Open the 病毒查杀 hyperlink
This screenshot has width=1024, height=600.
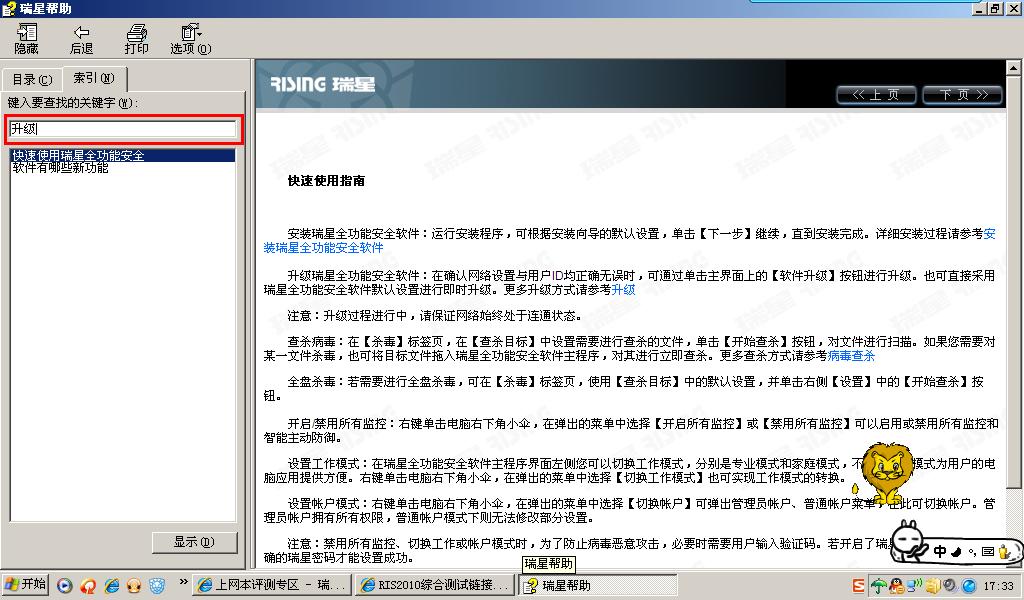(x=851, y=356)
